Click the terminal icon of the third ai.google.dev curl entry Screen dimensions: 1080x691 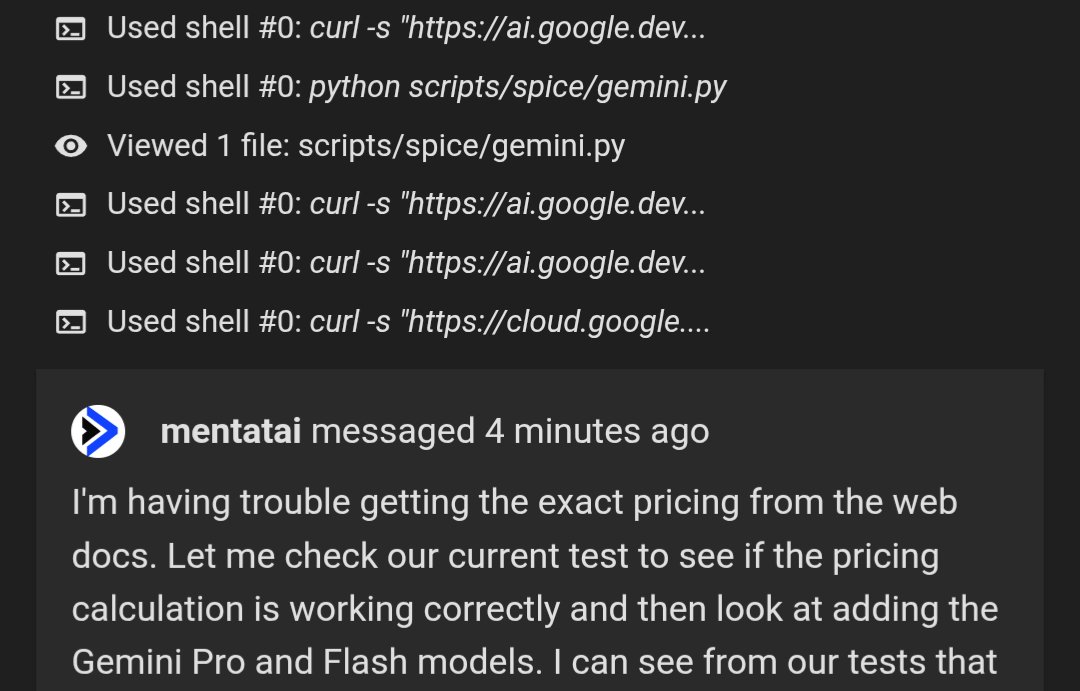[x=71, y=264]
